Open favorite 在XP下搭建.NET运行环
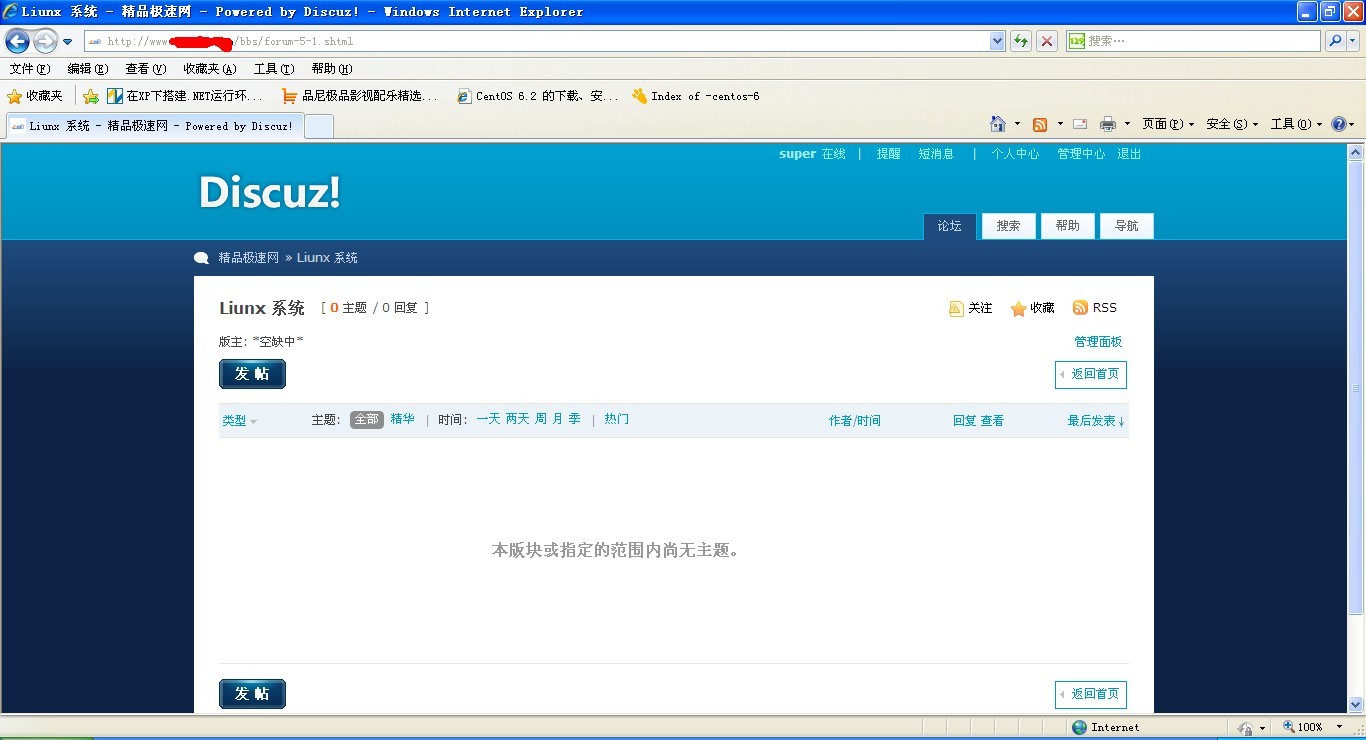Viewport: 1366px width, 740px height. click(x=185, y=96)
